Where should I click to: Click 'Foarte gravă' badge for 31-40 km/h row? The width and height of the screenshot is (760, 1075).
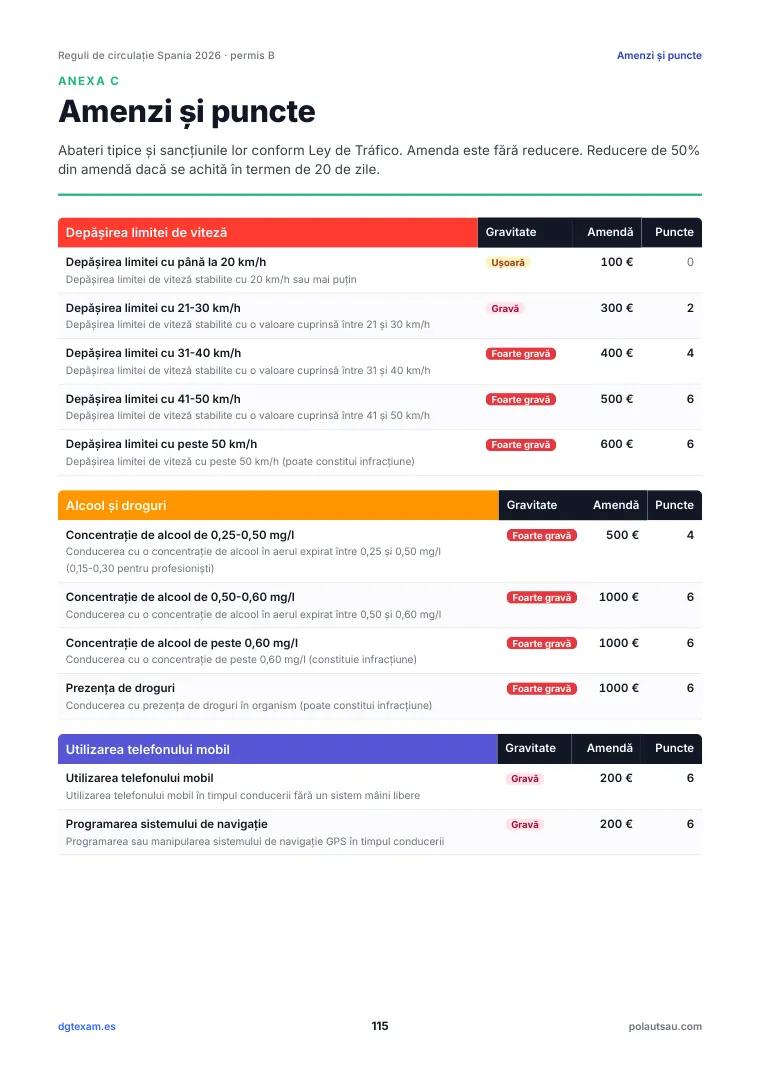(x=521, y=354)
